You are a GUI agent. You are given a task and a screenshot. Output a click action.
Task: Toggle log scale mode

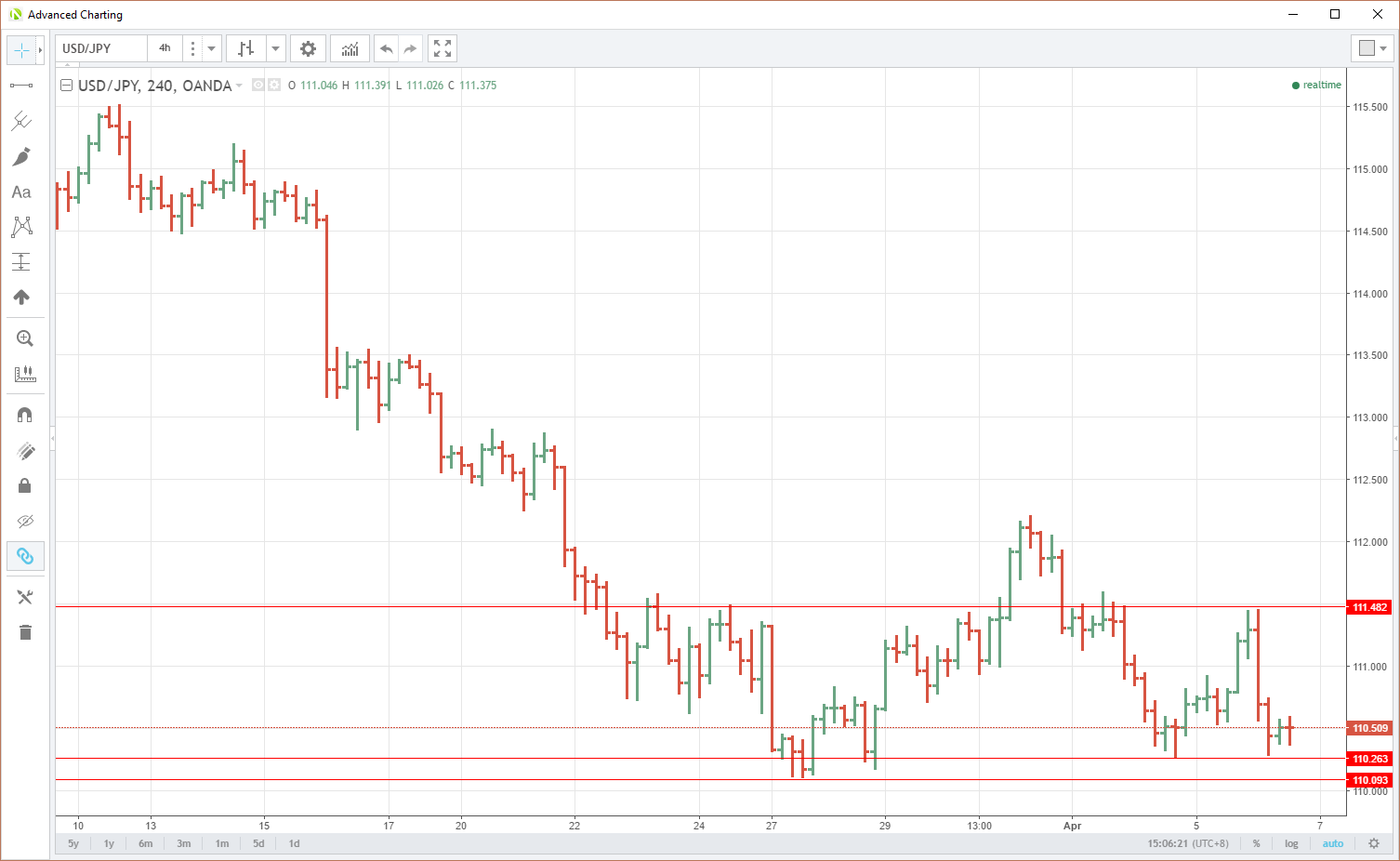(x=1291, y=843)
